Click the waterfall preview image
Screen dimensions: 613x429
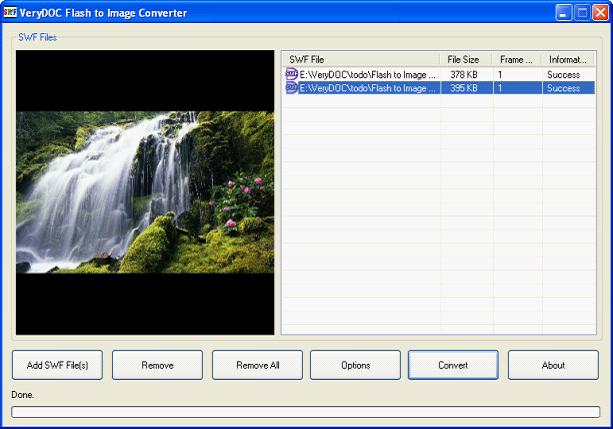coord(145,192)
